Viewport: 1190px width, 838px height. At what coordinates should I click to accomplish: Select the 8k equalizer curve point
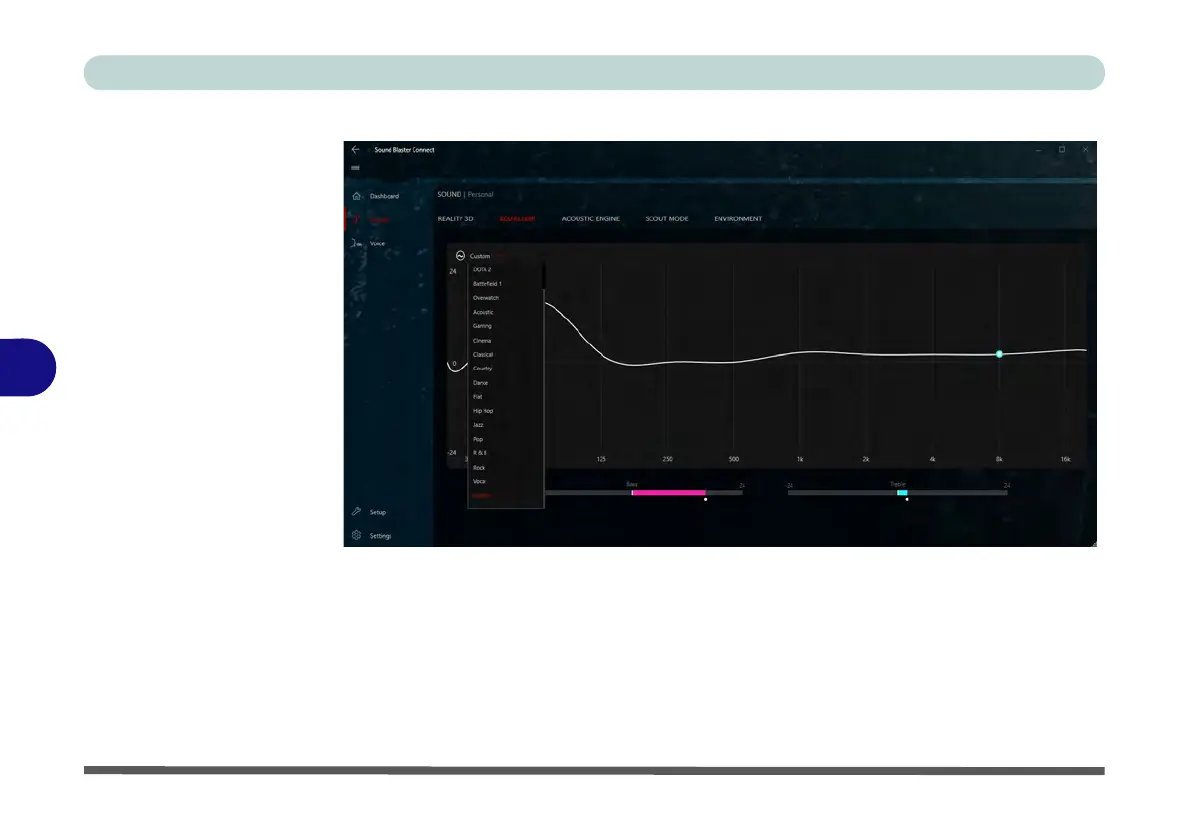click(1000, 354)
